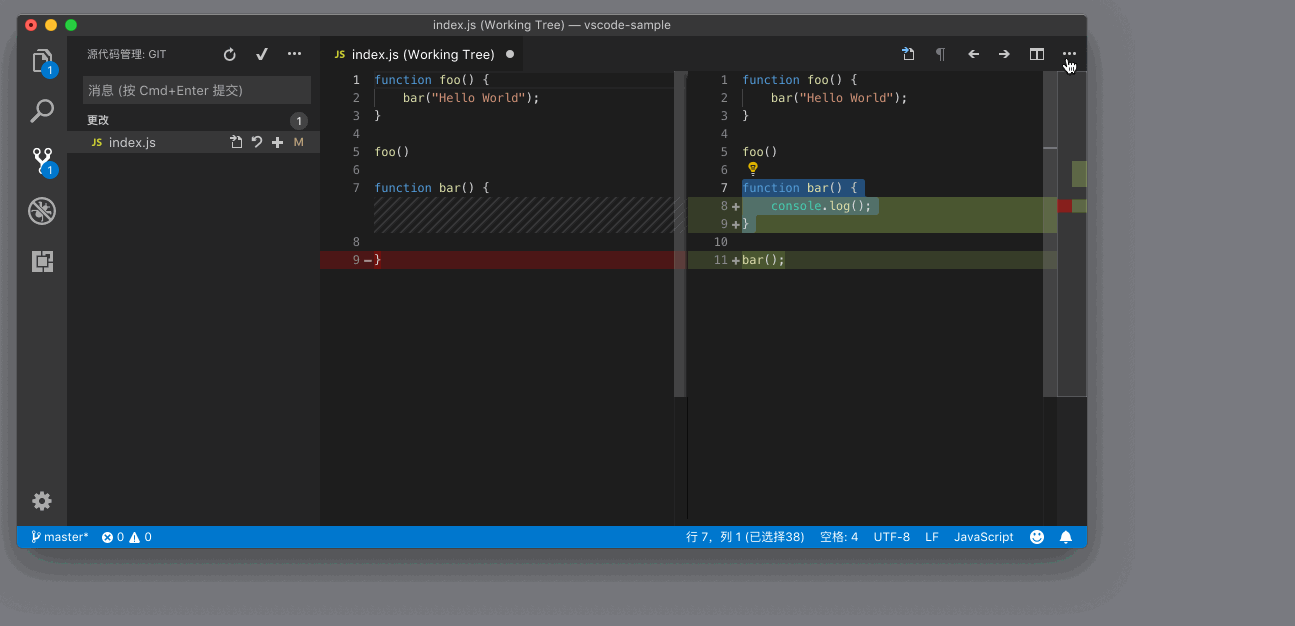1295x626 pixels.
Task: Click the red marker in diff overview ruler
Action: (1064, 206)
